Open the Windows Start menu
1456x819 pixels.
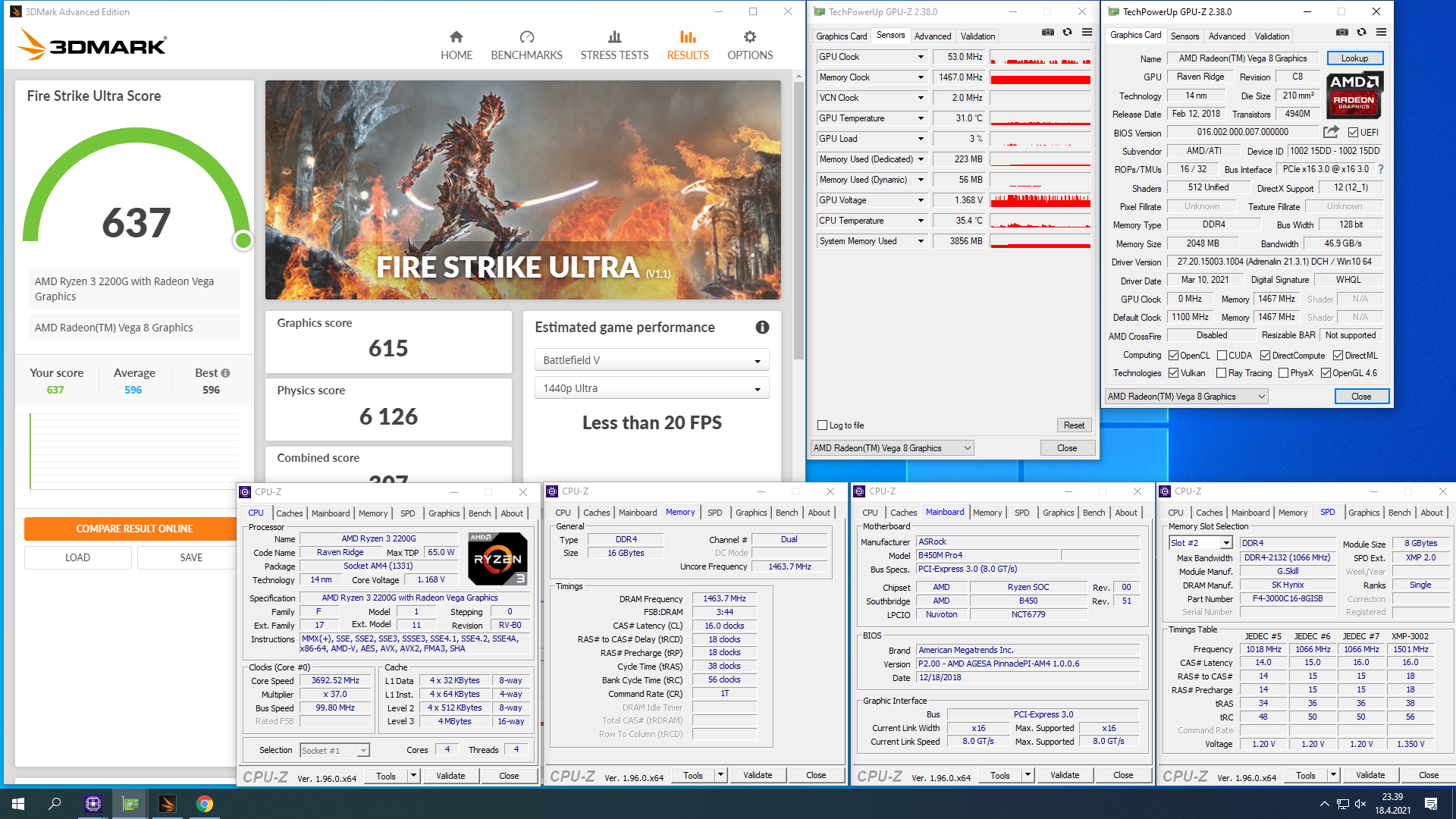pos(18,804)
